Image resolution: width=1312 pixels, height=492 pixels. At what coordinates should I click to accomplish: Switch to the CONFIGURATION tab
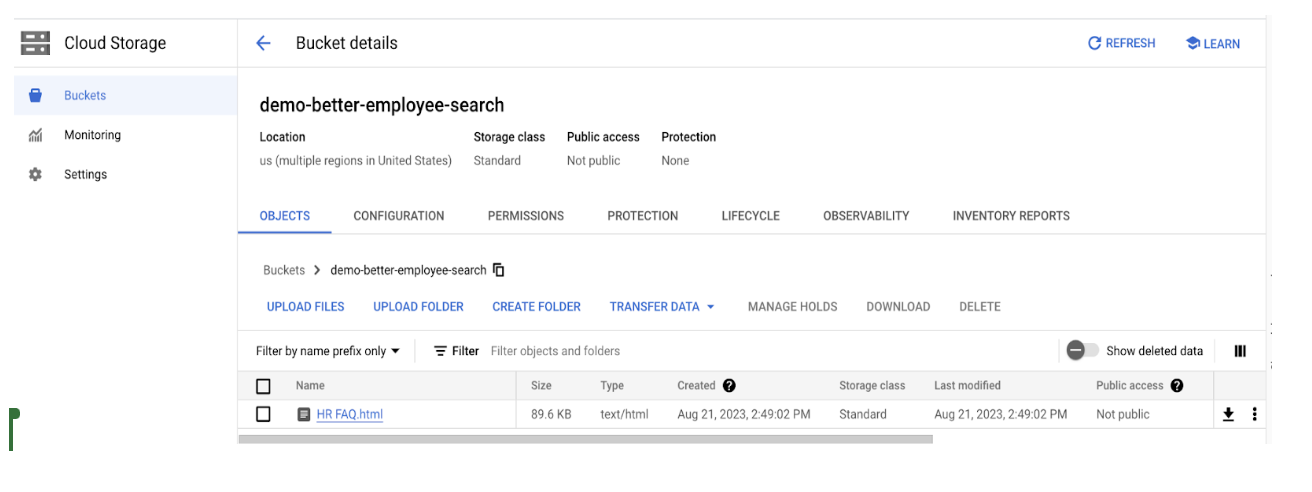point(399,215)
